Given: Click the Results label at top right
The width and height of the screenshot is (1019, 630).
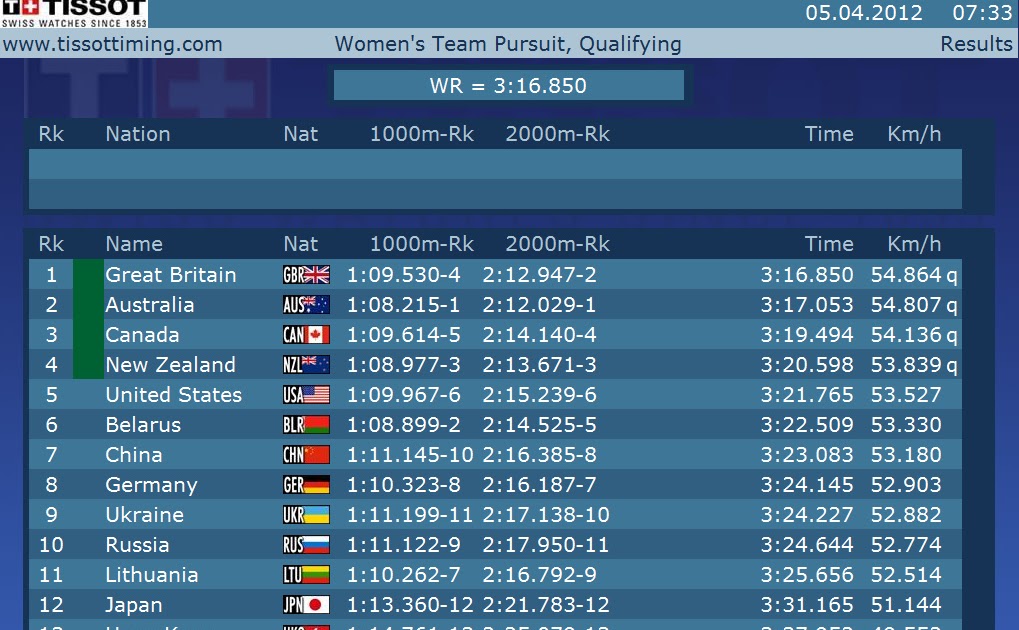Looking at the screenshot, I should pos(976,44).
